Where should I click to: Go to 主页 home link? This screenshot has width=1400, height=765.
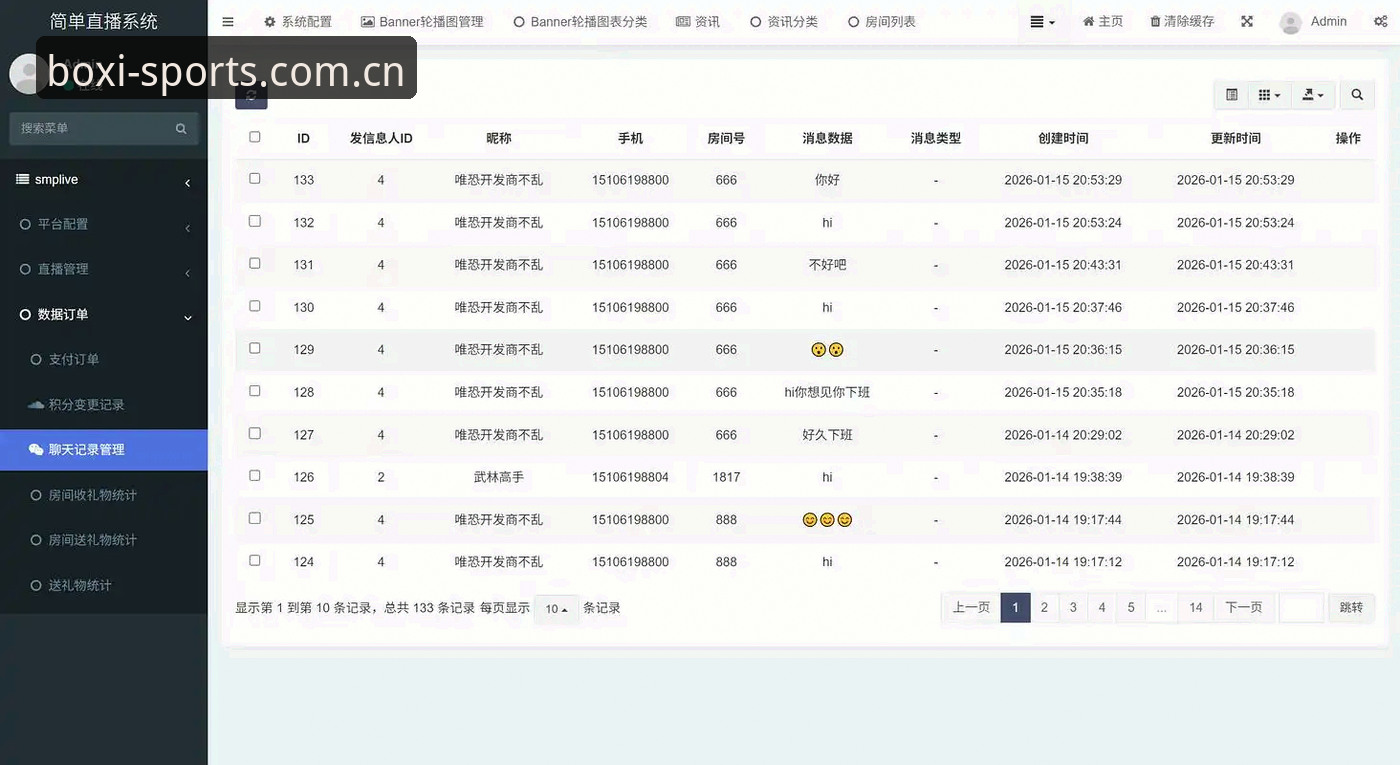click(x=1103, y=22)
